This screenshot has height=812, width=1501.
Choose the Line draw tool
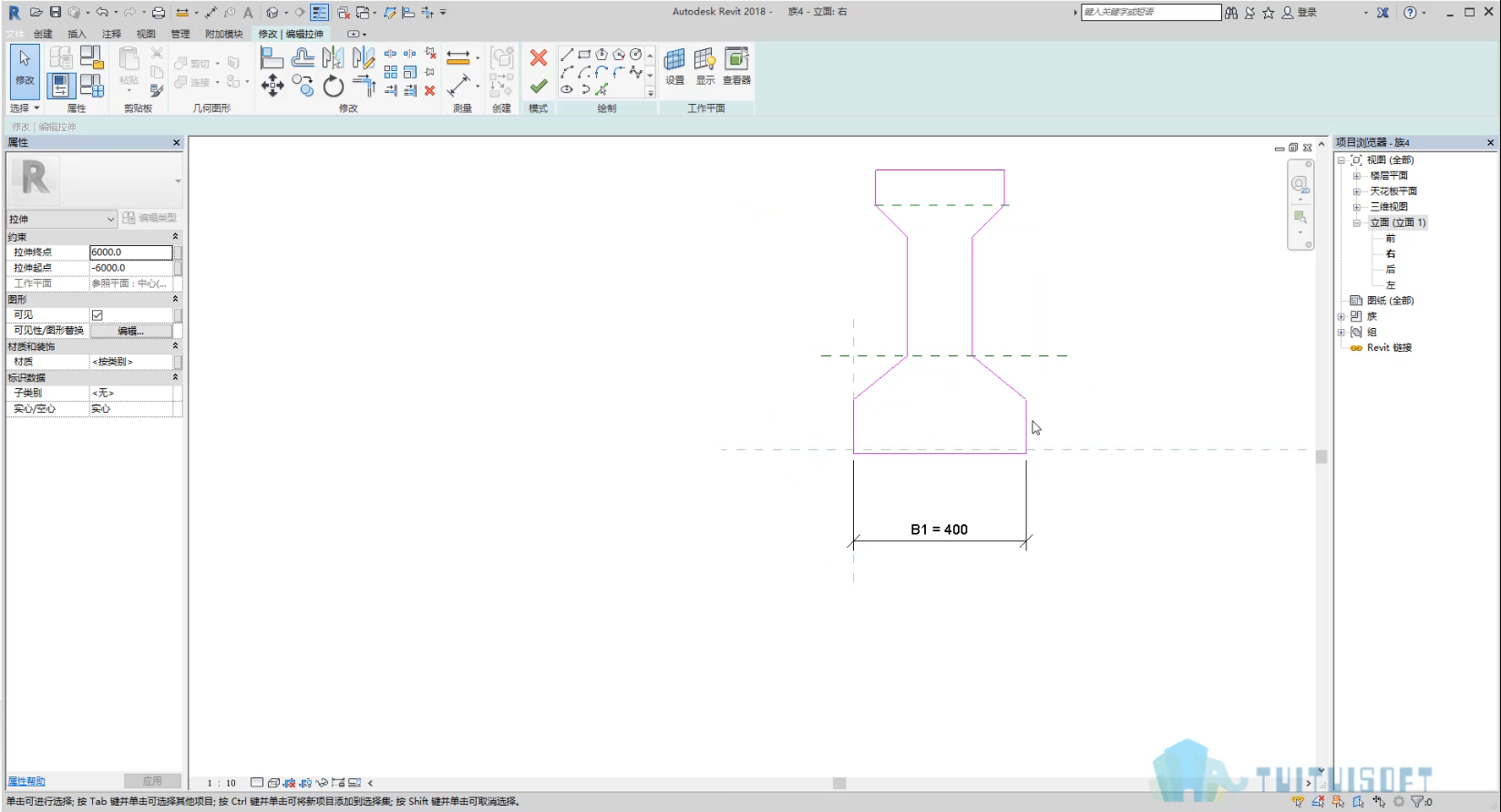click(x=567, y=55)
